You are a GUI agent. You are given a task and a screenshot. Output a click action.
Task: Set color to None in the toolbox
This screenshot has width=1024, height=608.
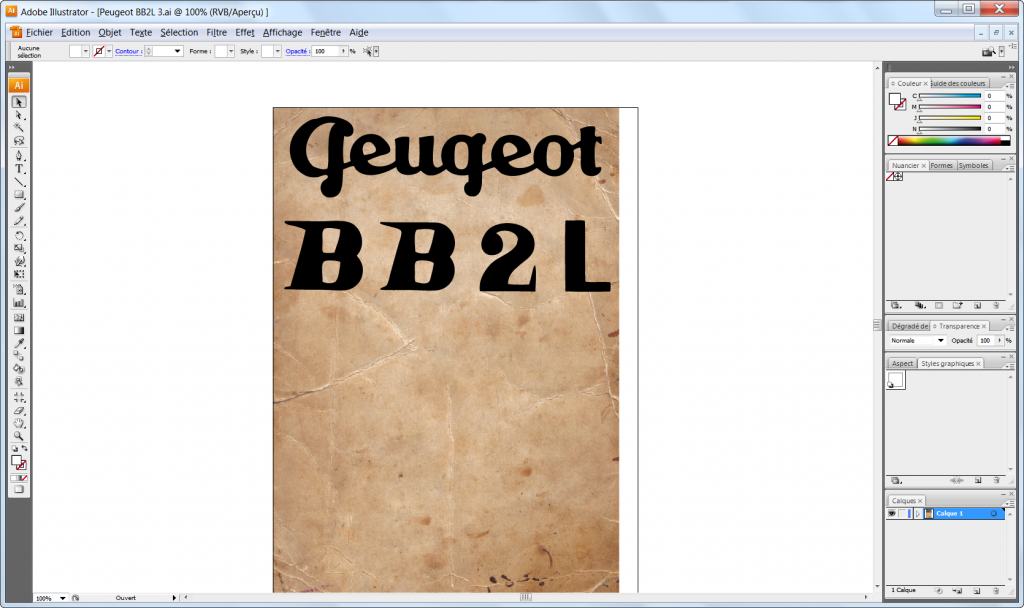(x=24, y=479)
